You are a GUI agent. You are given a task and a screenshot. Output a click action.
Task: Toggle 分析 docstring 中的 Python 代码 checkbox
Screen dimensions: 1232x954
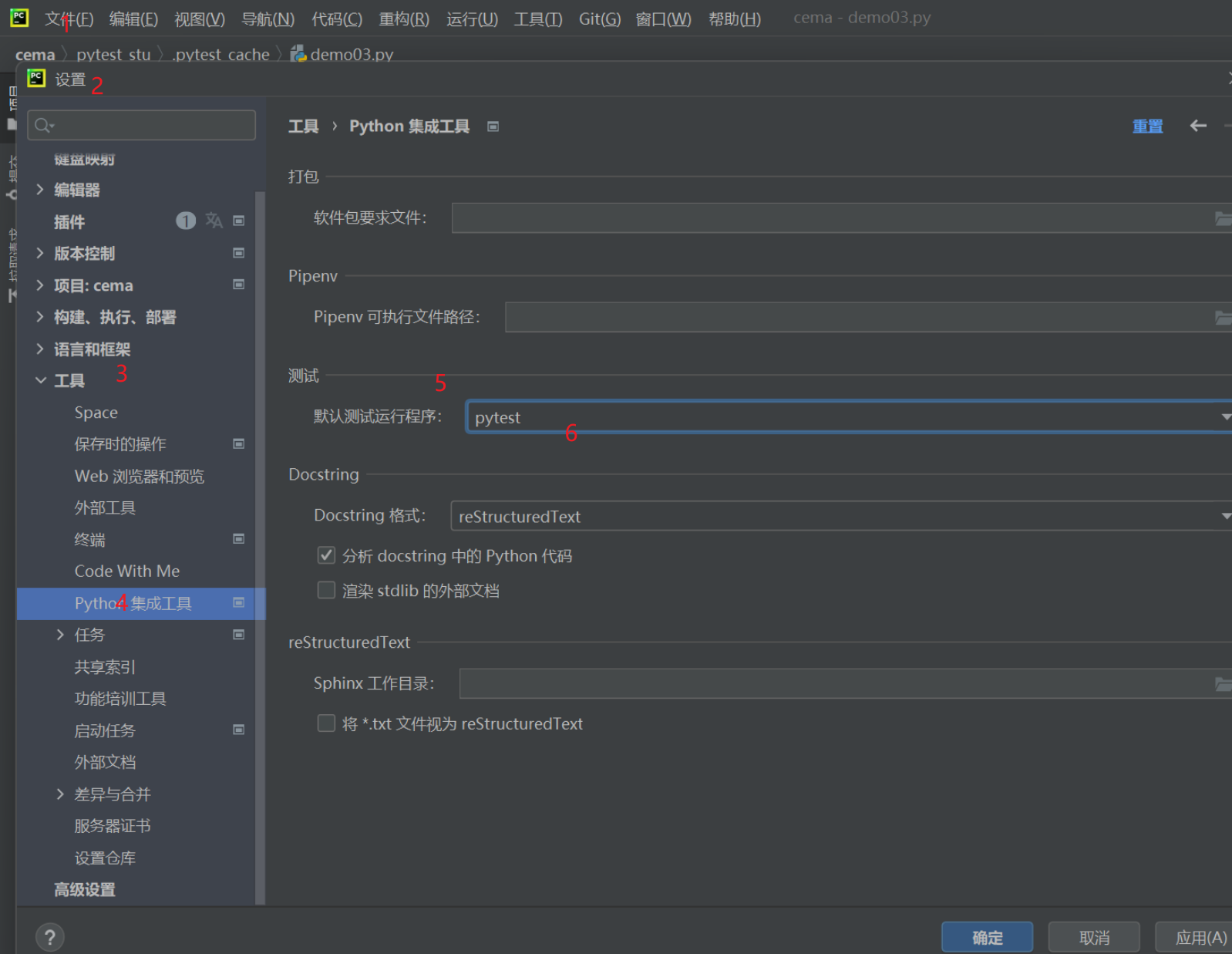click(x=326, y=555)
